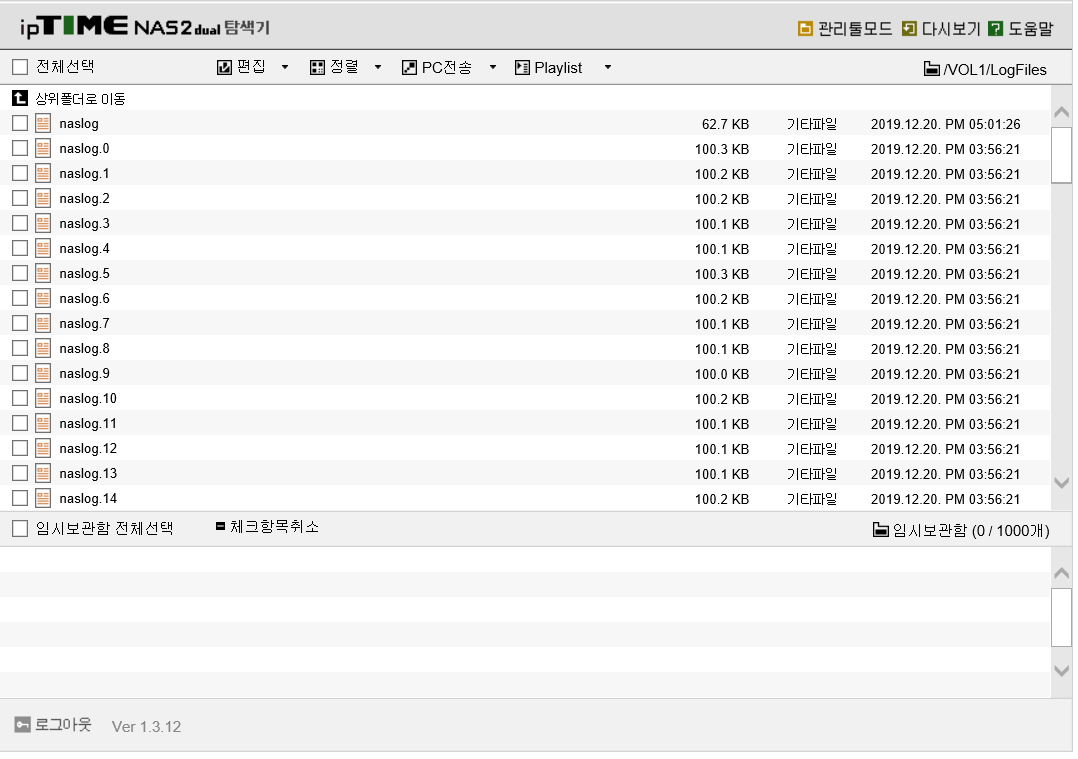Click the file icon next to naslog.0

pos(43,148)
